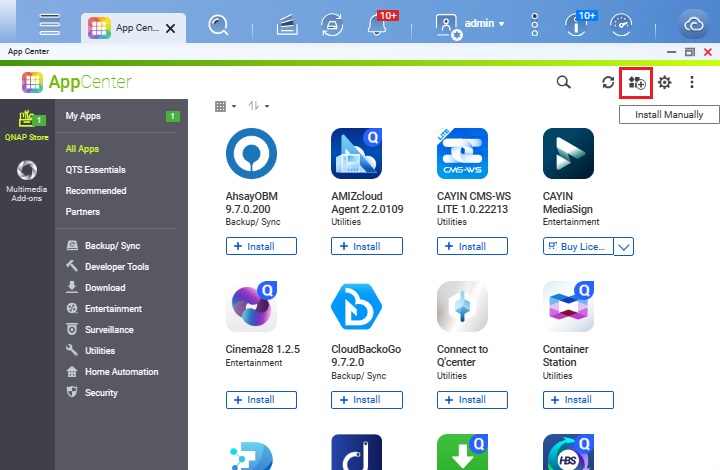Install CloudBackoGo 9.7.2.0
720x470 pixels.
[x=367, y=400]
